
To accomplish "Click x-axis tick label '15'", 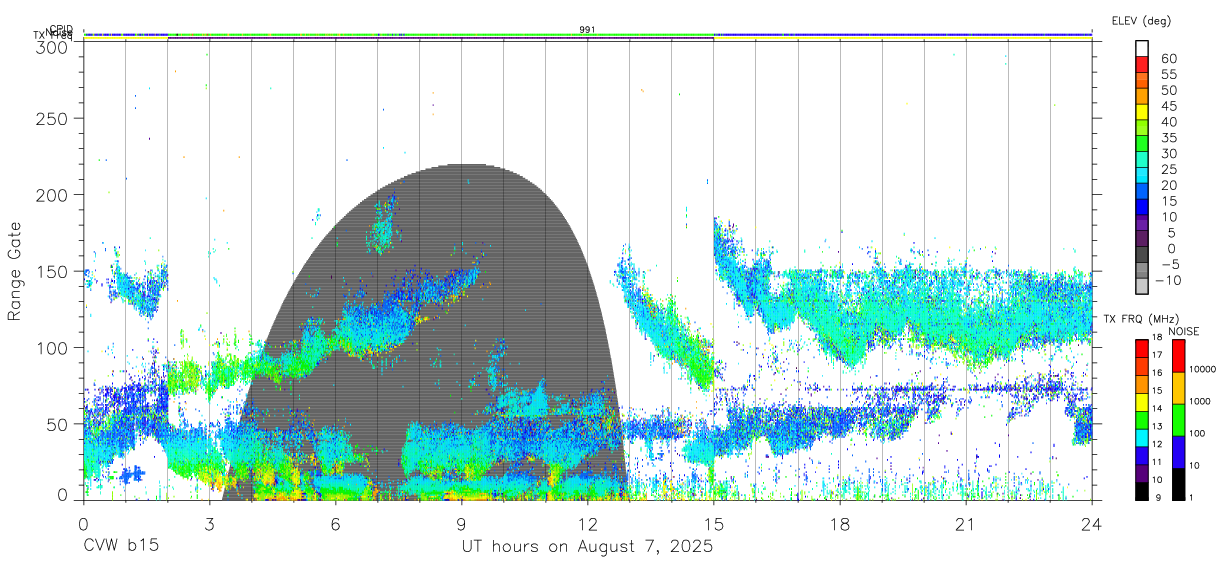I will (x=714, y=525).
